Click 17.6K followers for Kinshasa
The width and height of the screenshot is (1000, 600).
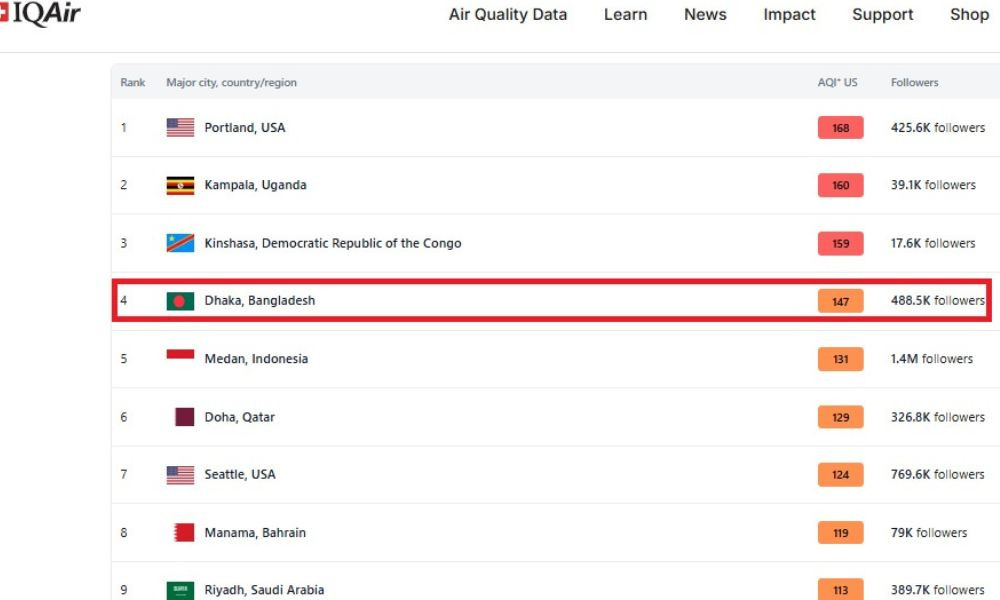[933, 243]
